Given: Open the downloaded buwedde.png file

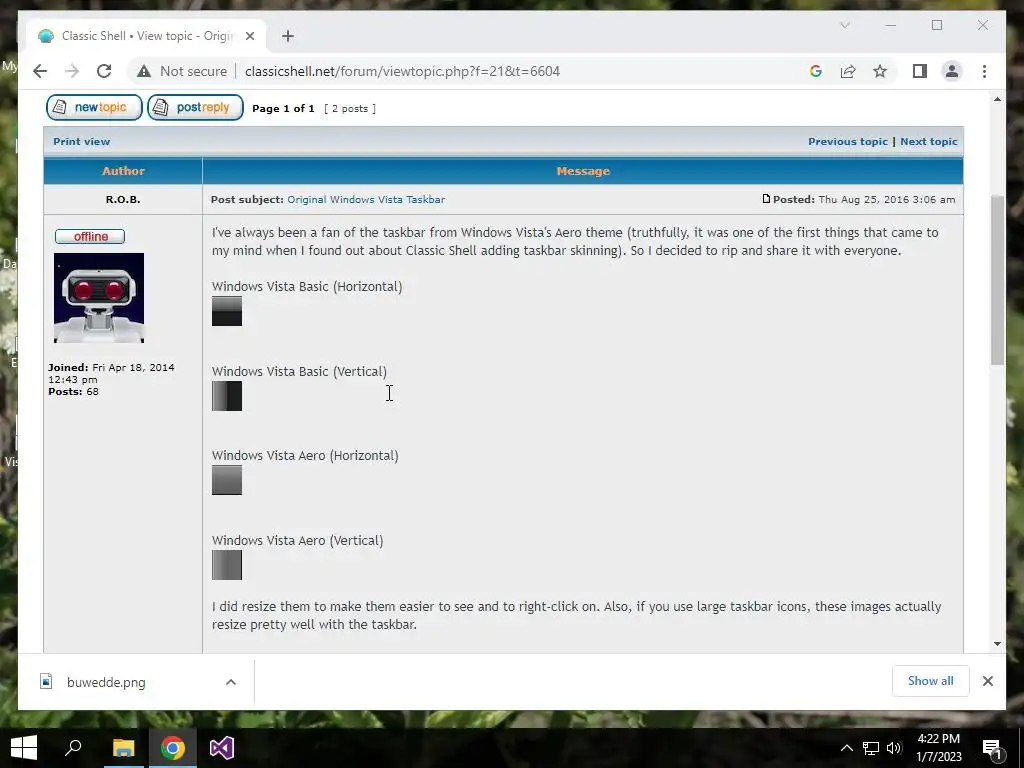Looking at the screenshot, I should (106, 682).
